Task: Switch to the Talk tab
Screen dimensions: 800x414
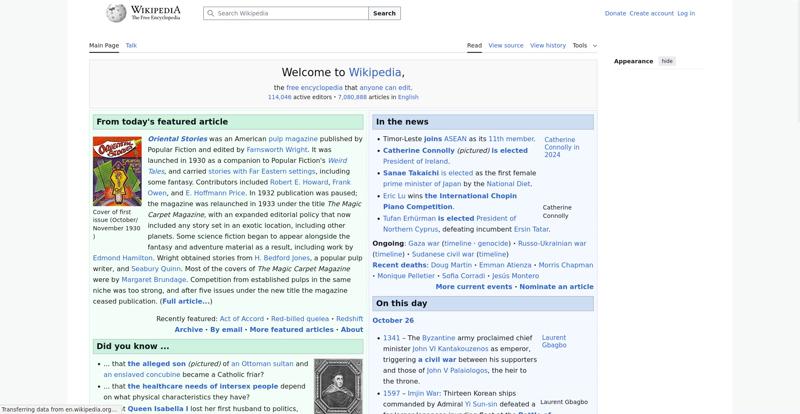Action: [x=131, y=45]
